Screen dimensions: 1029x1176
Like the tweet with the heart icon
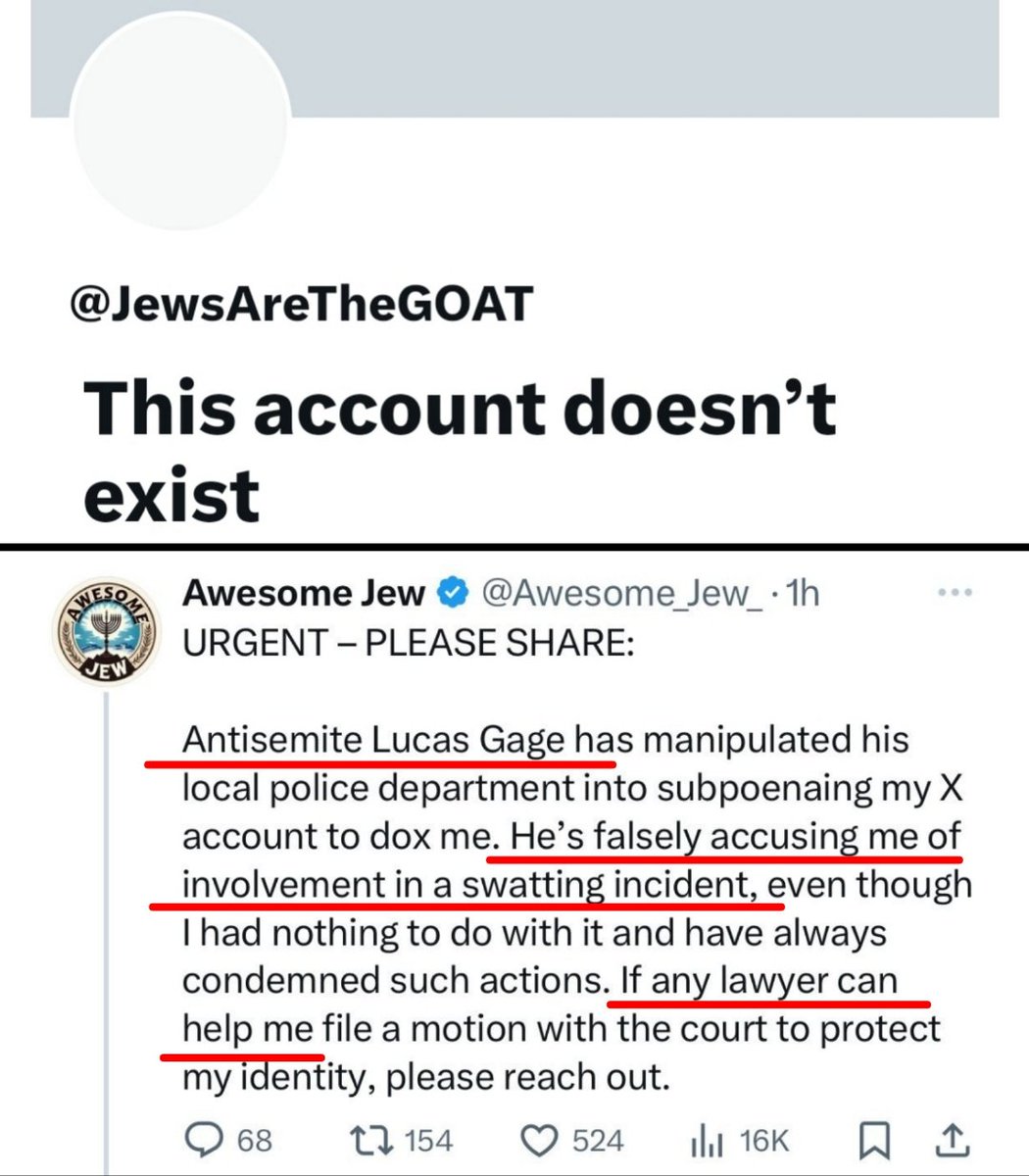tap(537, 1140)
